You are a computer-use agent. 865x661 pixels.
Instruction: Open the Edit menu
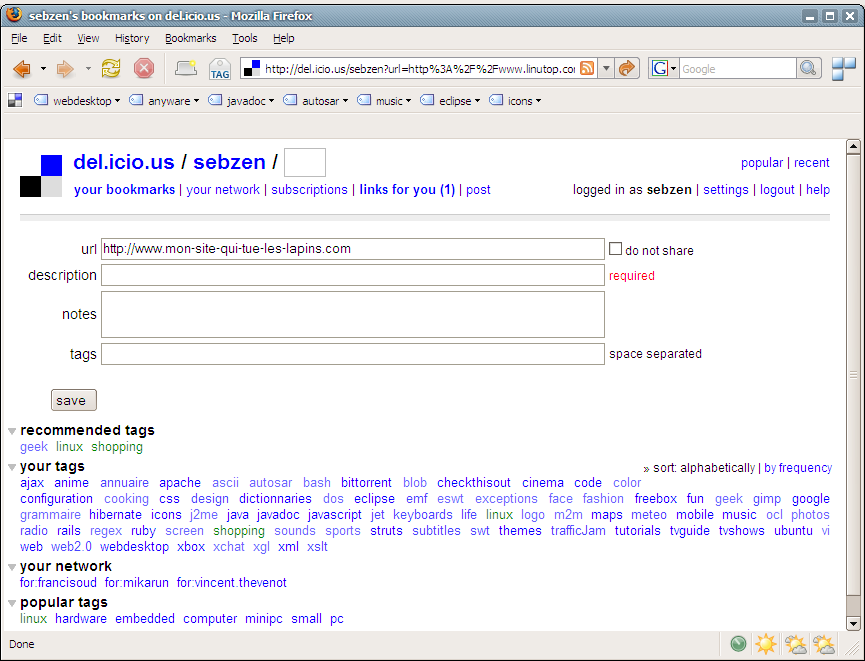click(x=52, y=38)
